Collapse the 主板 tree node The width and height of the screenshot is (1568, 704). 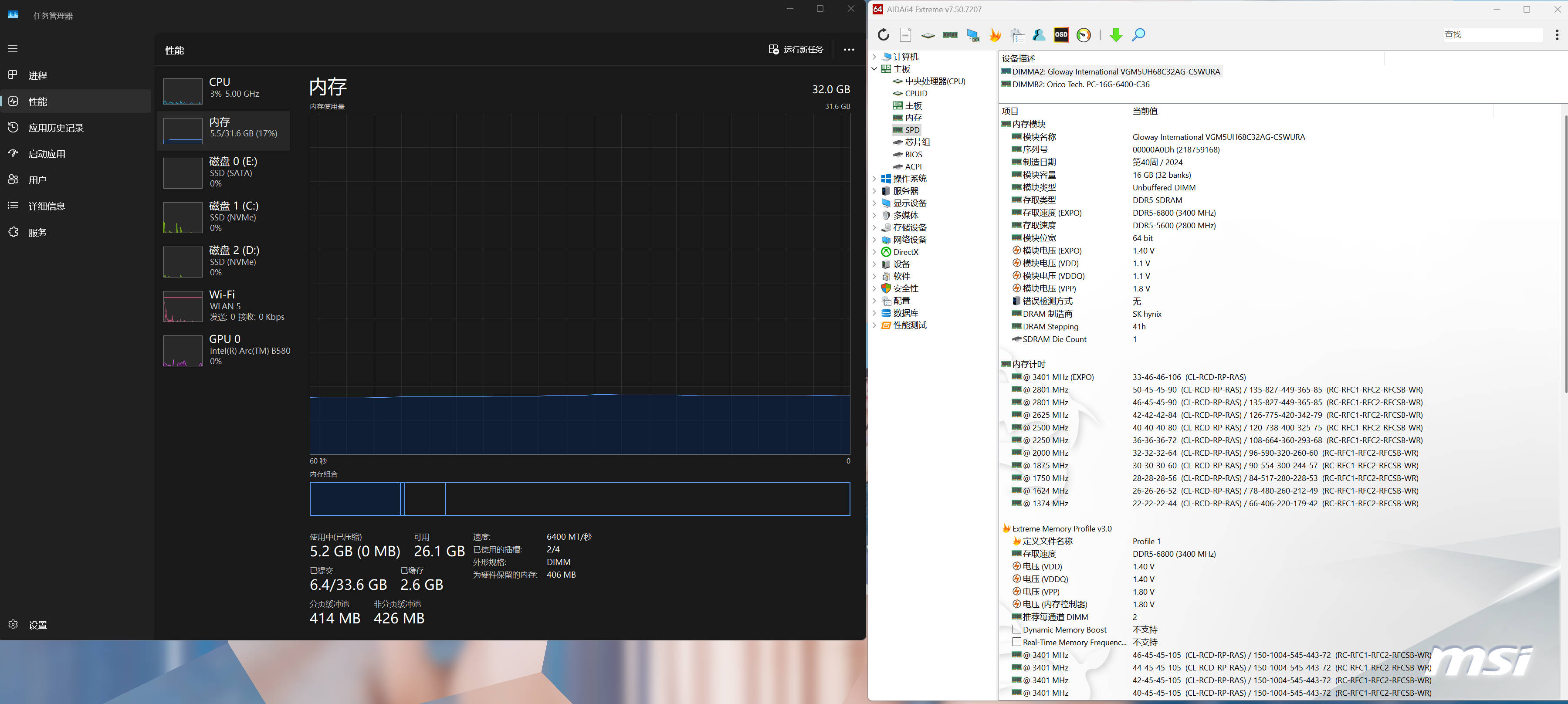[875, 69]
